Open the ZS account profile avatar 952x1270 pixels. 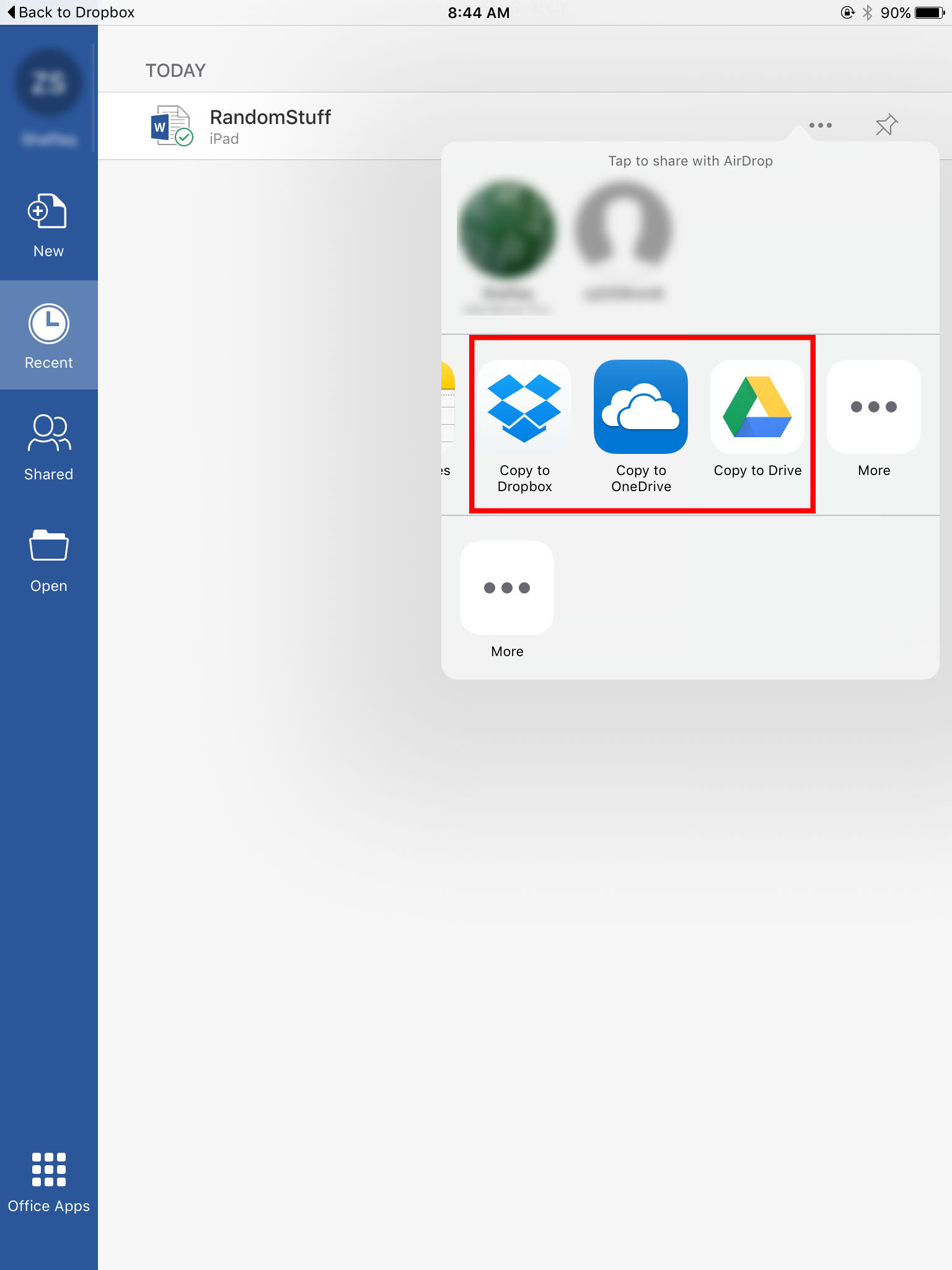pos(48,84)
